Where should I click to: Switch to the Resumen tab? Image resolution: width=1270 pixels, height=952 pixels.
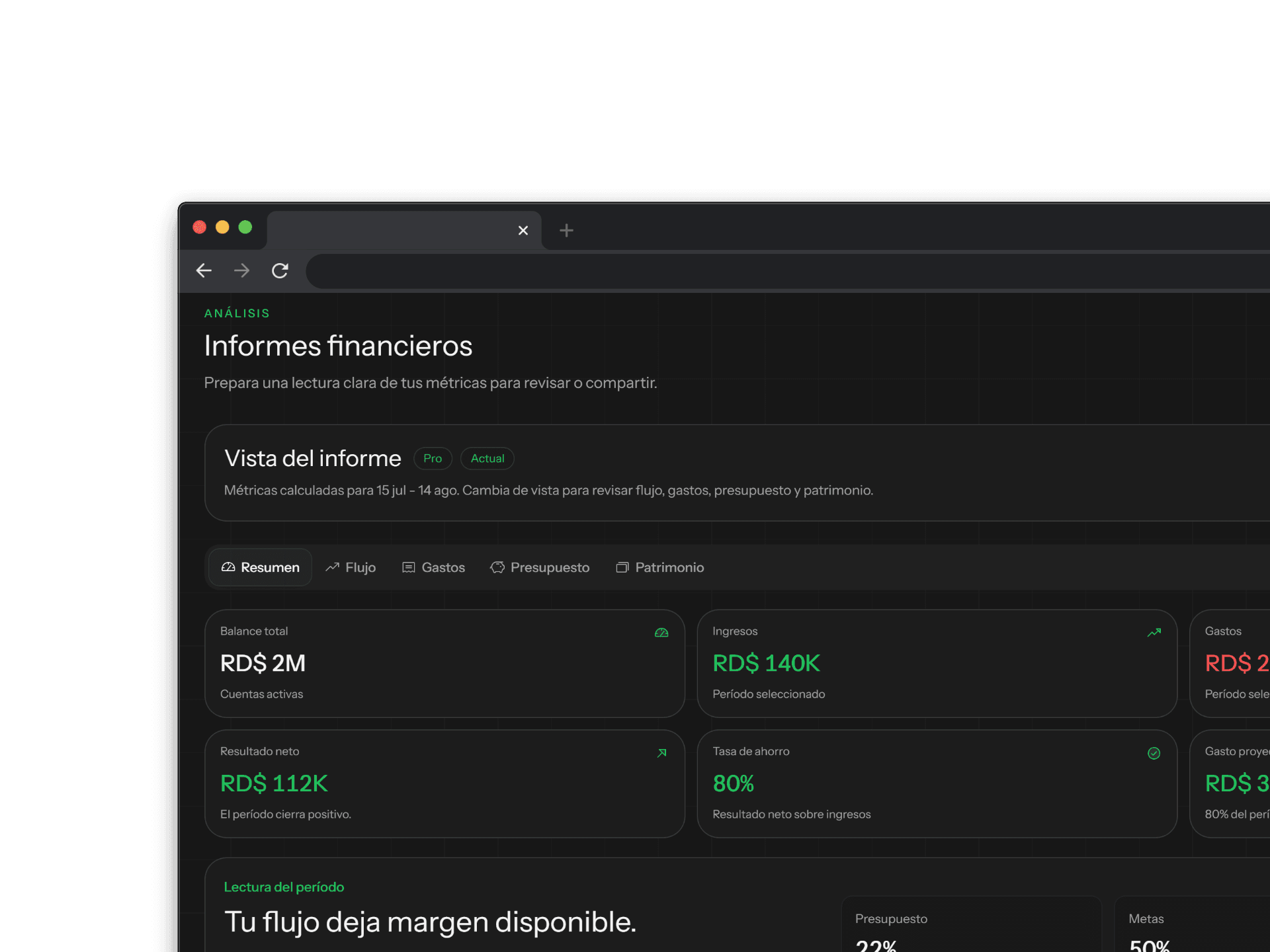pyautogui.click(x=260, y=567)
